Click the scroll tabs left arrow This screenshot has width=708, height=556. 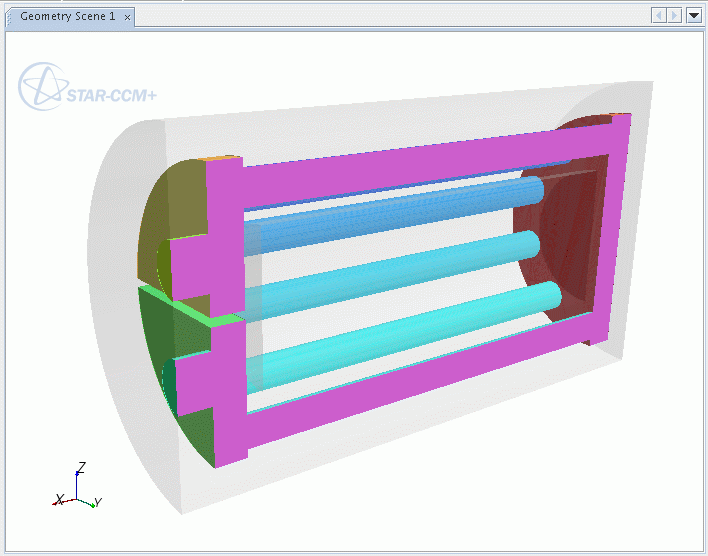(x=659, y=15)
